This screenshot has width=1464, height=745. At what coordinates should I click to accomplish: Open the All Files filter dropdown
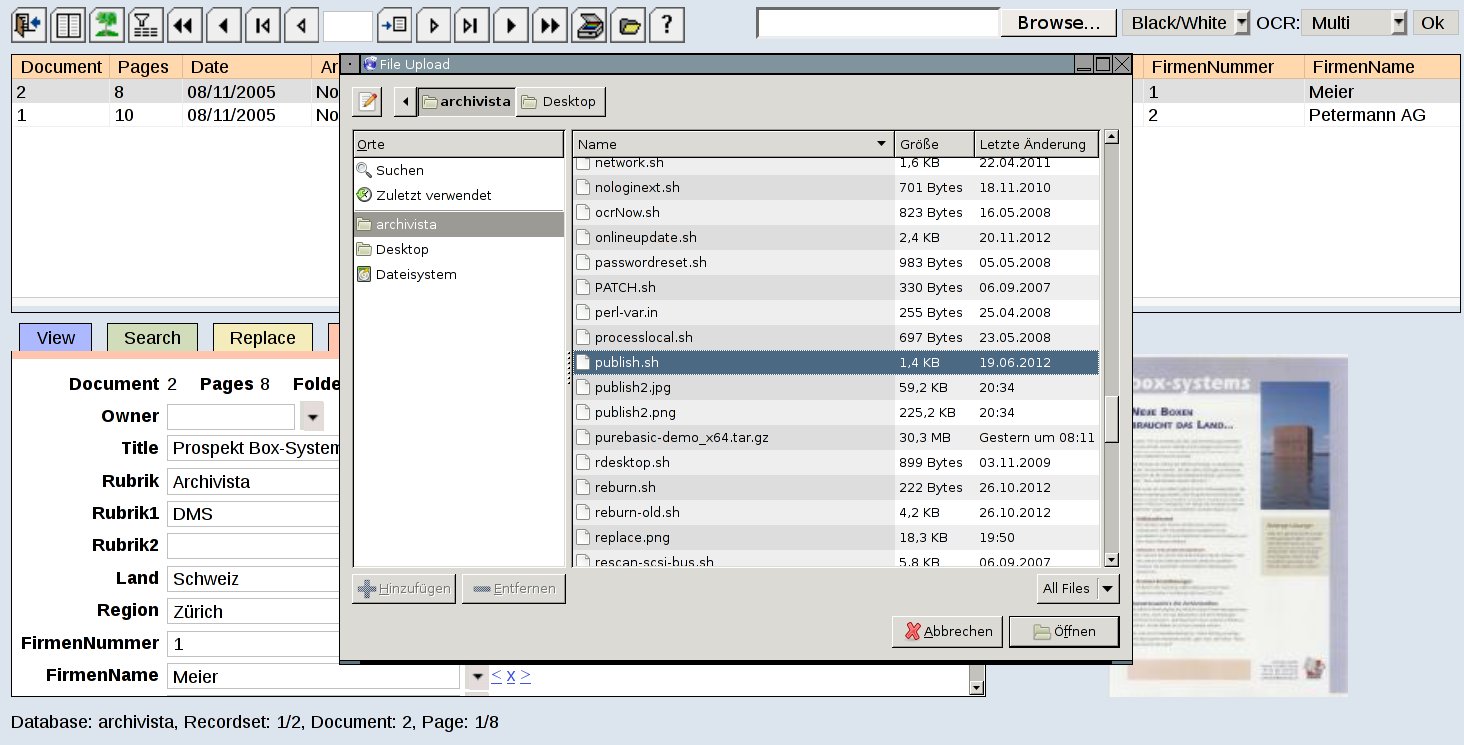tap(1078, 589)
